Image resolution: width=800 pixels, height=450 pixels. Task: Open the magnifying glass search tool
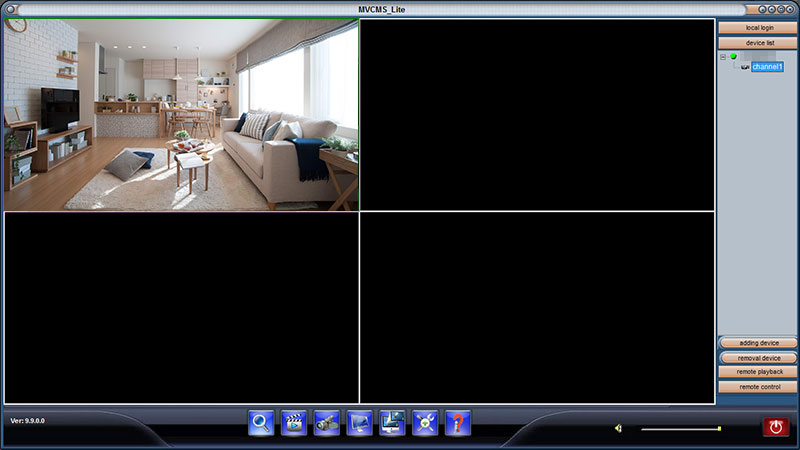[261, 423]
